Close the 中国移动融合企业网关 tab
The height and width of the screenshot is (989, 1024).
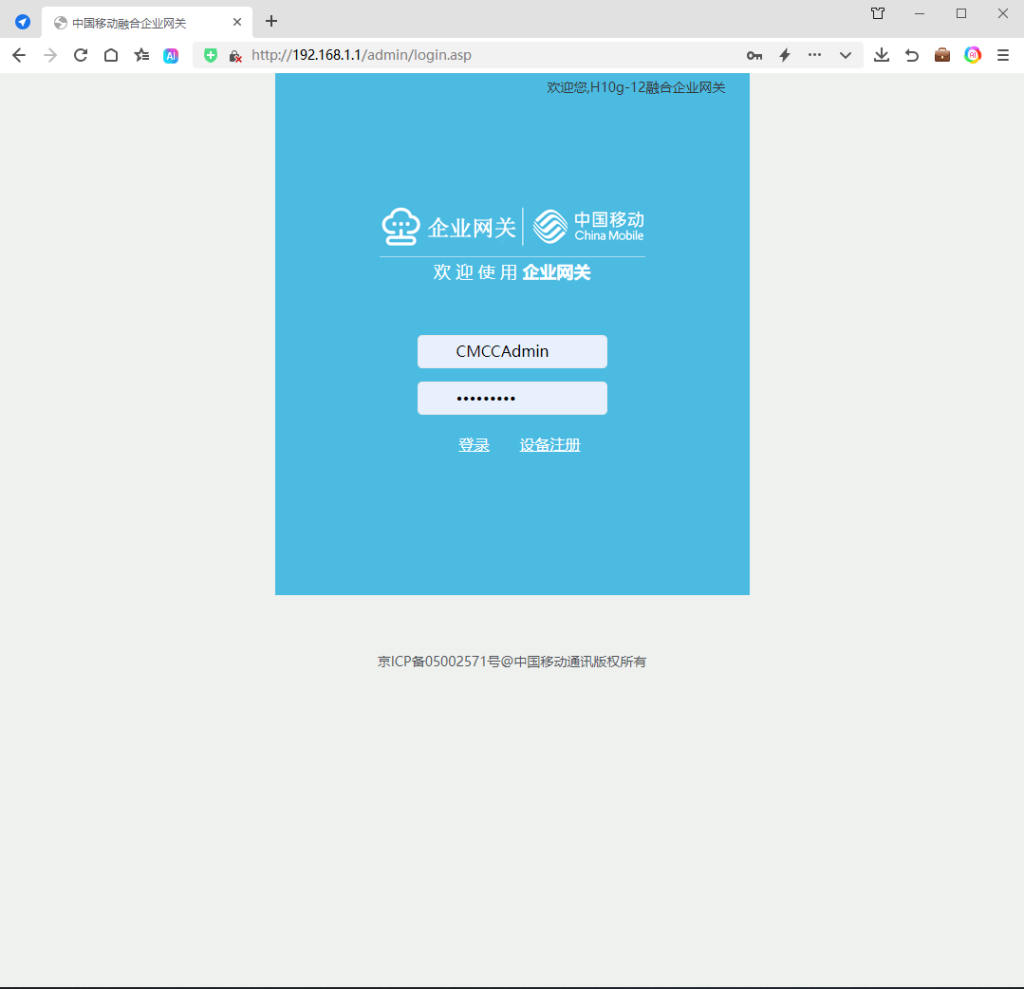[x=237, y=22]
